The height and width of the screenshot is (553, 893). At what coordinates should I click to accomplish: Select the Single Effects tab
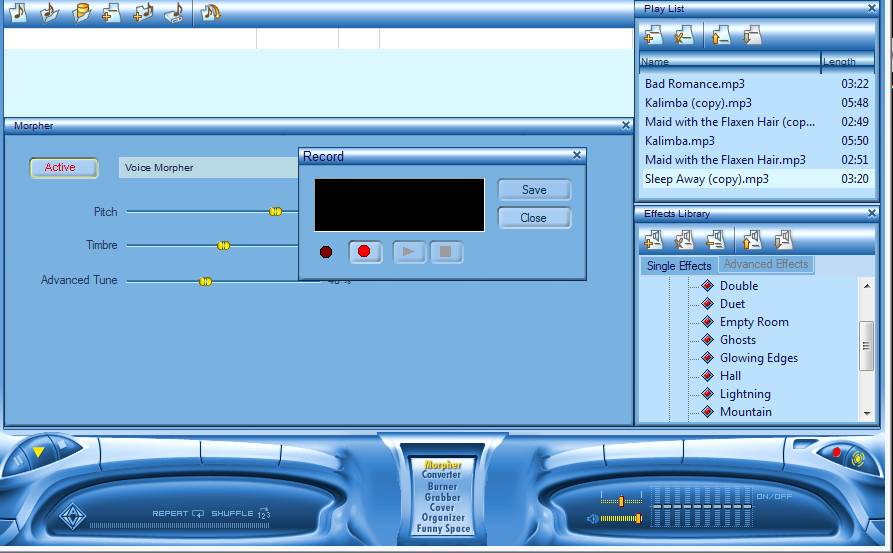(x=679, y=266)
